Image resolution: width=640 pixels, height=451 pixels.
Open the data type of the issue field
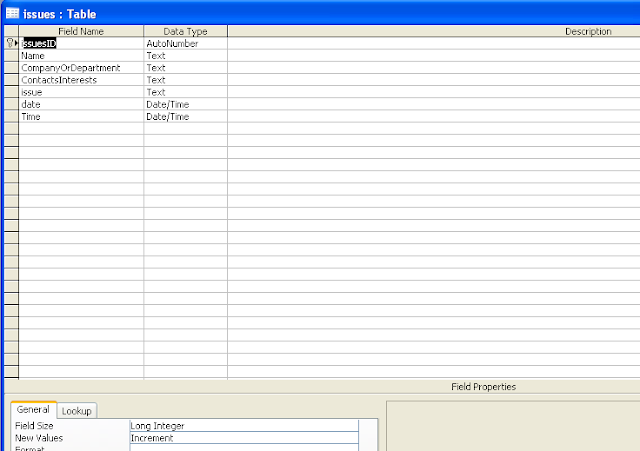coord(186,92)
